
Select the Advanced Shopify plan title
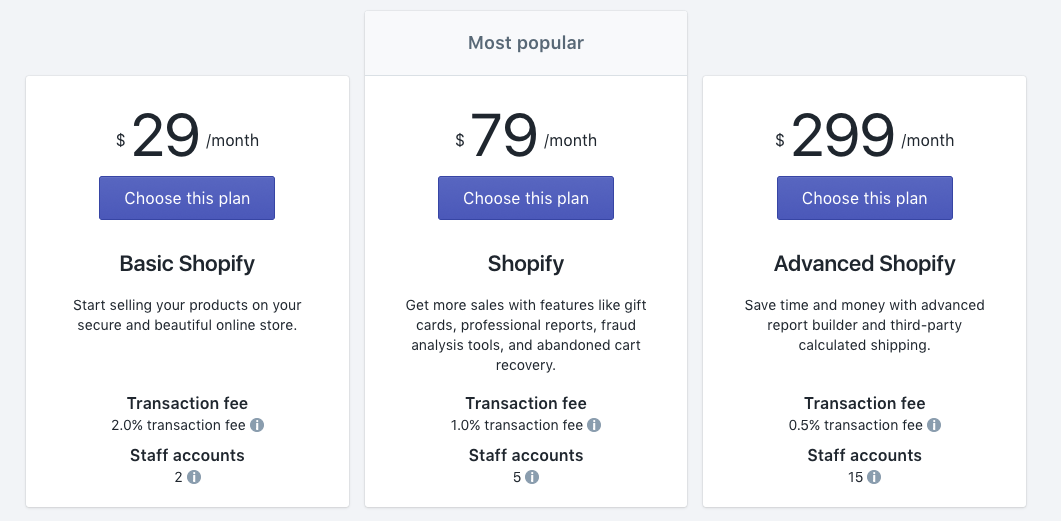(x=865, y=264)
